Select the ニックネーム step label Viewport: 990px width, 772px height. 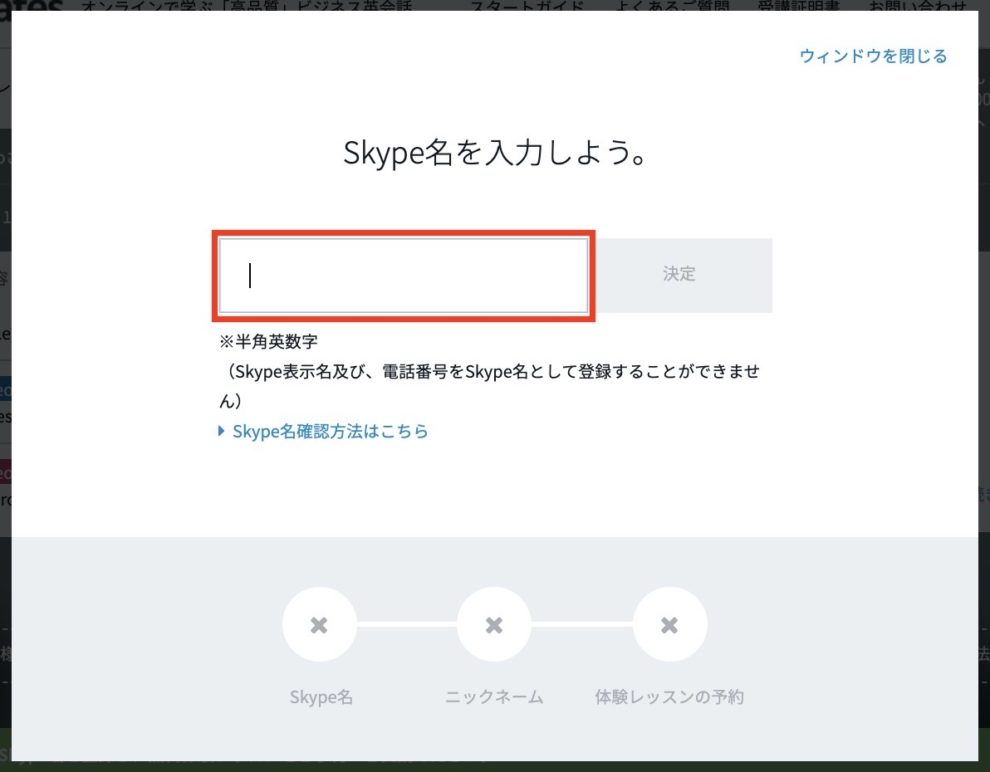[494, 697]
